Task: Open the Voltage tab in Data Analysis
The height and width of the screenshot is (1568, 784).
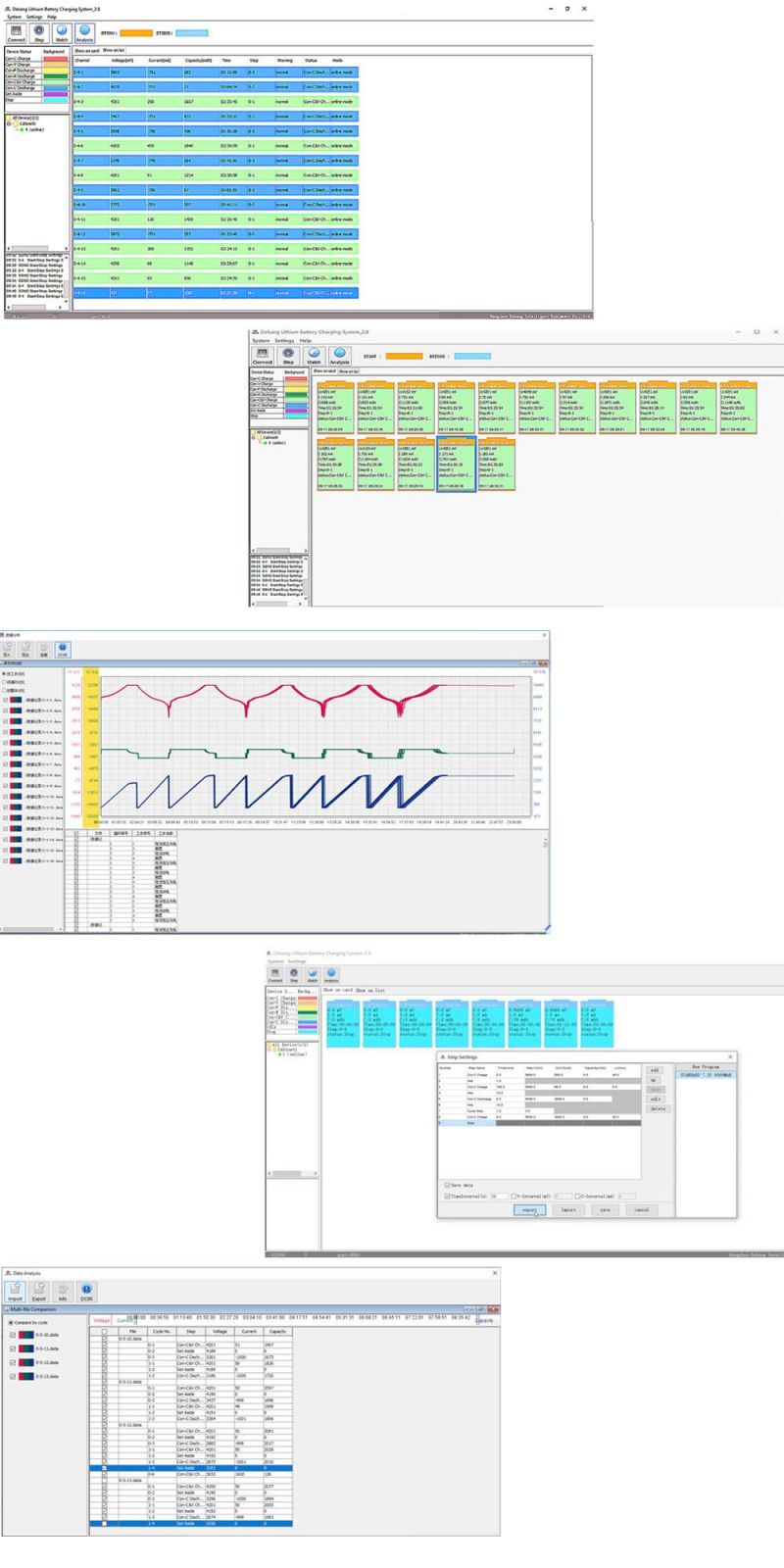Action: (102, 1320)
